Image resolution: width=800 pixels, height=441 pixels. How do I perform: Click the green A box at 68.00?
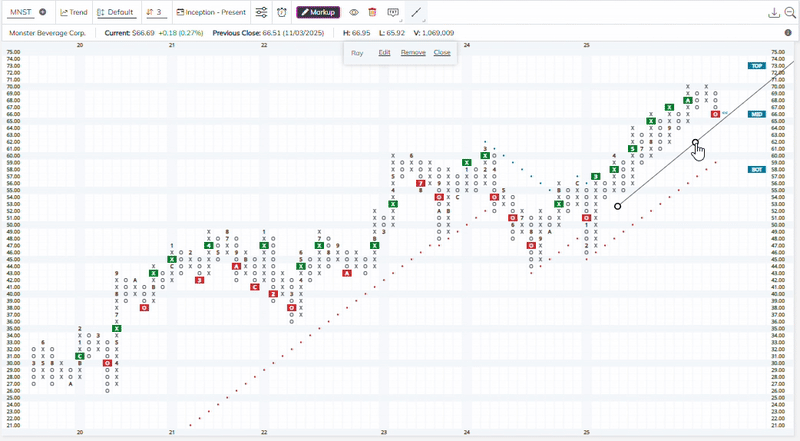[x=688, y=101]
